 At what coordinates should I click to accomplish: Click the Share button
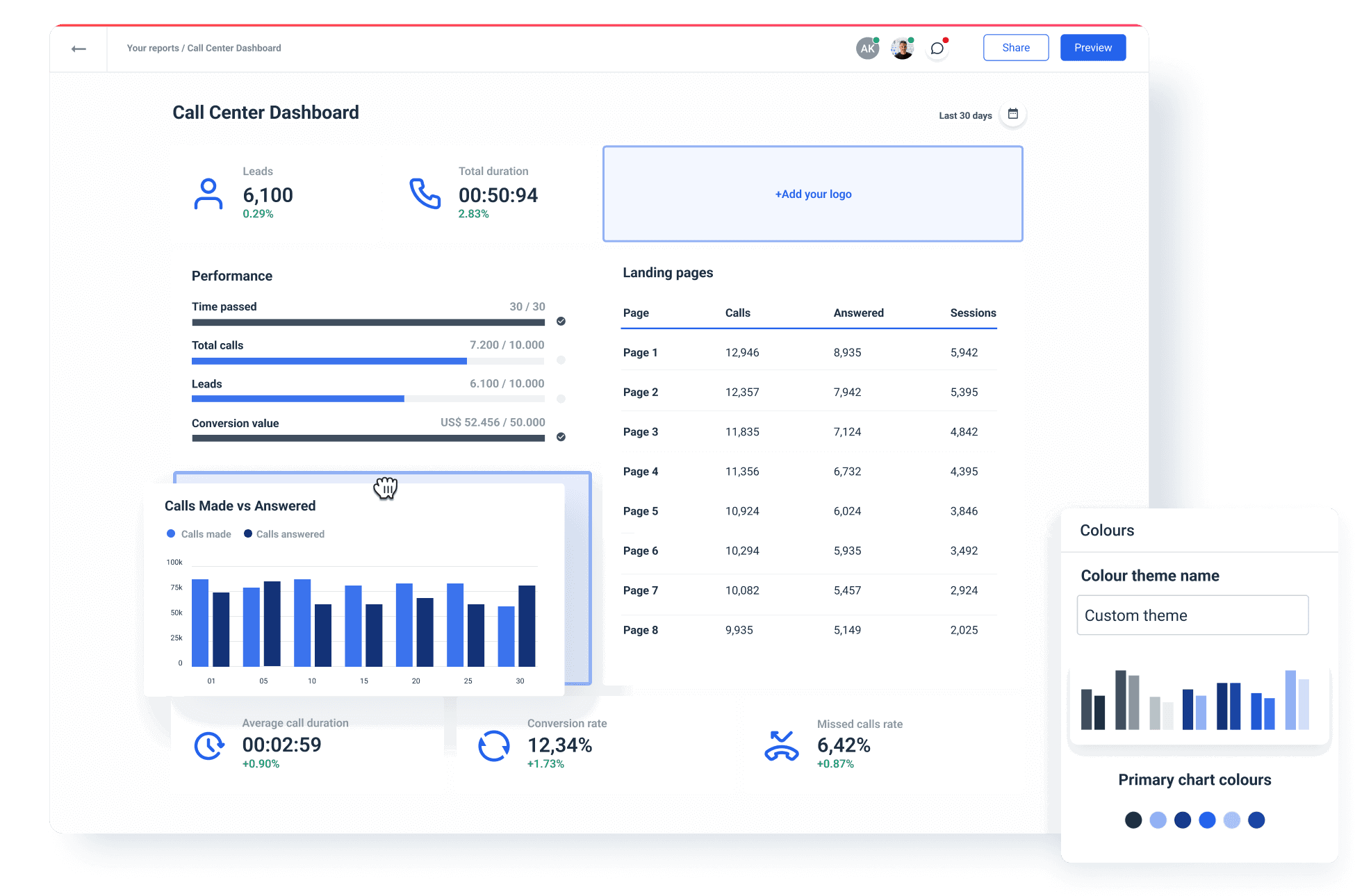(x=1015, y=47)
